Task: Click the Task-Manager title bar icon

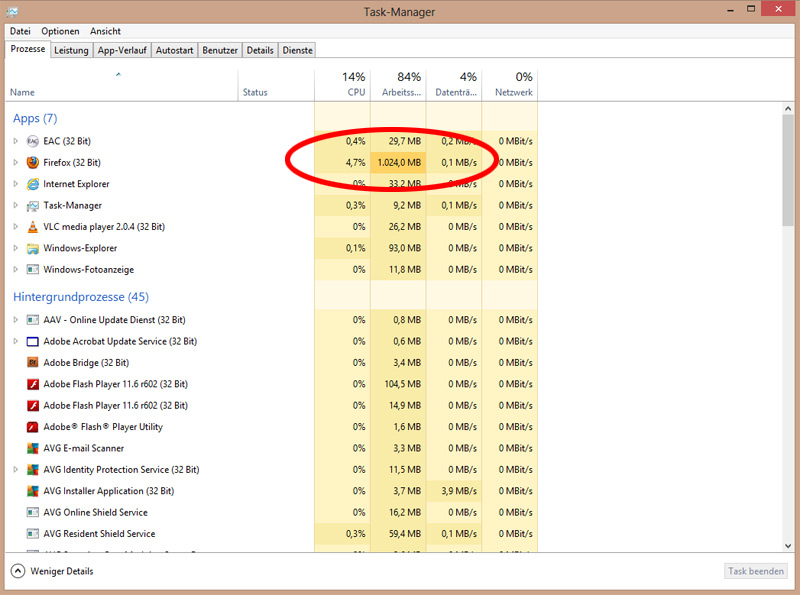Action: tap(12, 11)
